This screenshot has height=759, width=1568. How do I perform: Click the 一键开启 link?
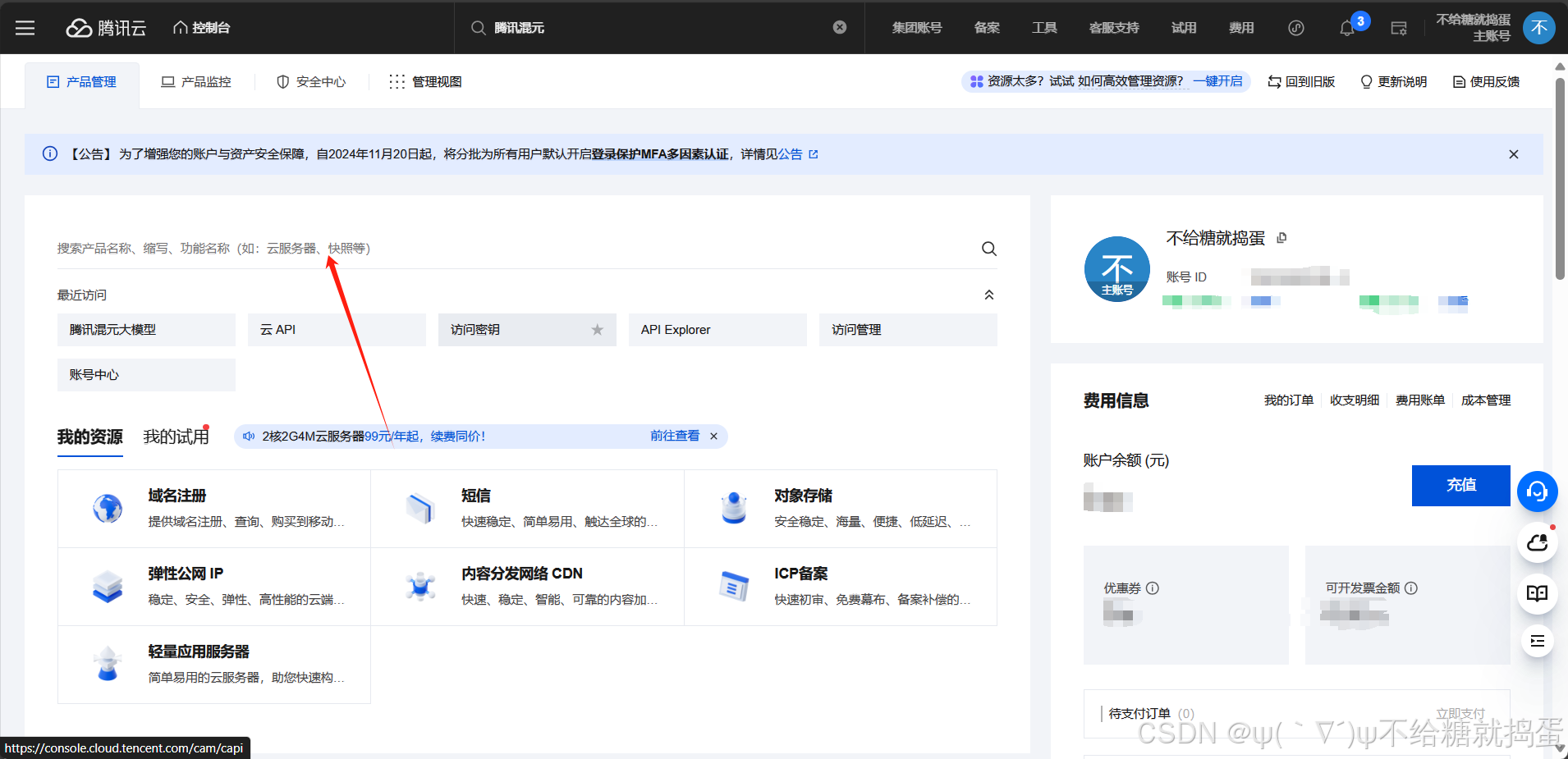pyautogui.click(x=1217, y=81)
